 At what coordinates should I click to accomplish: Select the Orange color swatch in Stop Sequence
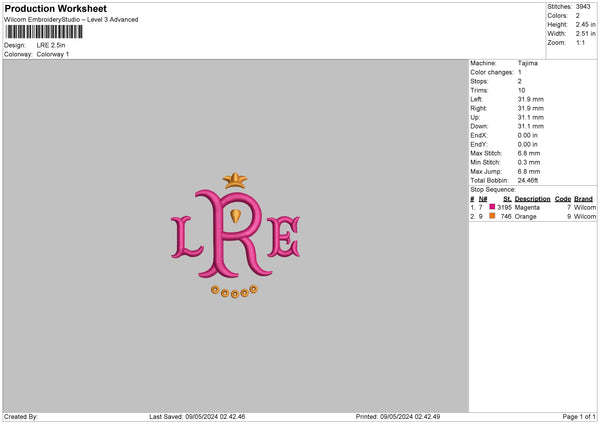492,216
